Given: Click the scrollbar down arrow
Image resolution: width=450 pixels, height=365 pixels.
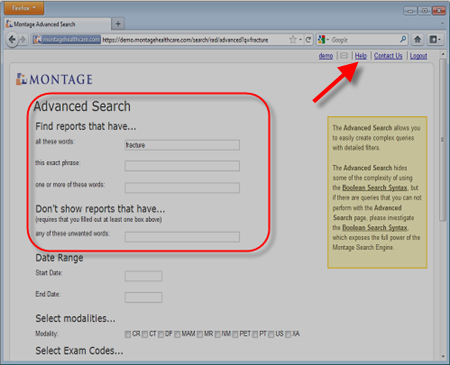Looking at the screenshot, I should (443, 356).
